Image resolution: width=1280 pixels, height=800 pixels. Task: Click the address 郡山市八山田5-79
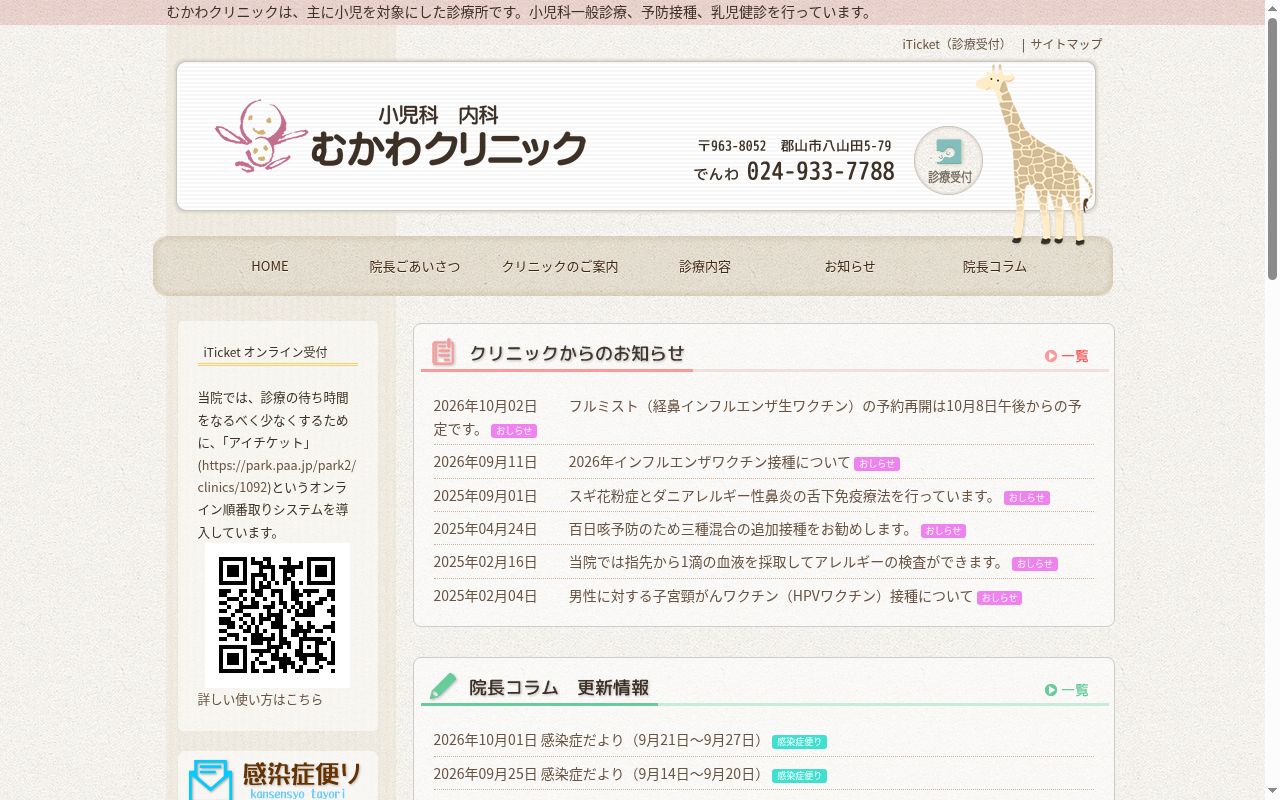pyautogui.click(x=836, y=146)
